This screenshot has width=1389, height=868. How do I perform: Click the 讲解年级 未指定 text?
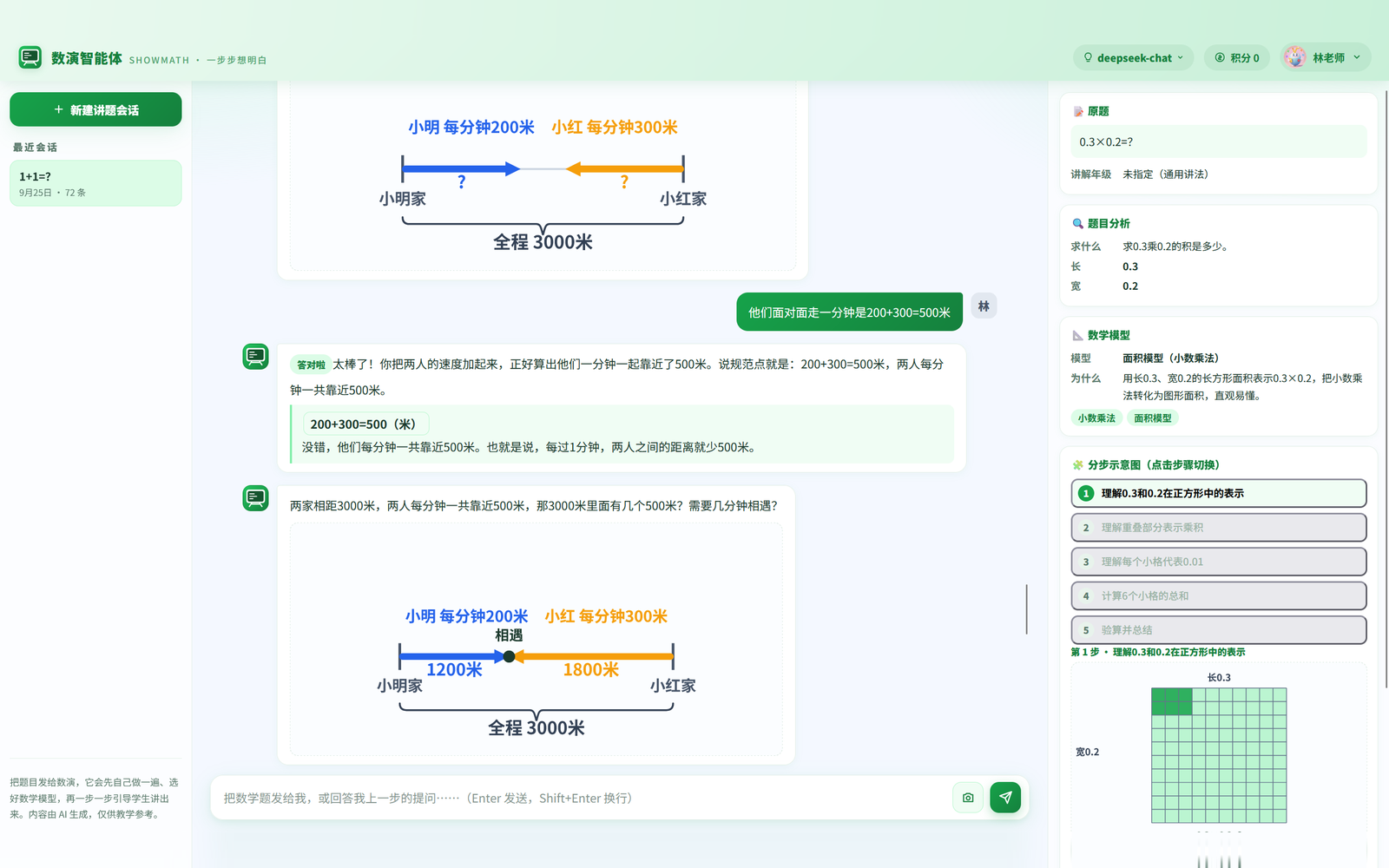[1139, 174]
